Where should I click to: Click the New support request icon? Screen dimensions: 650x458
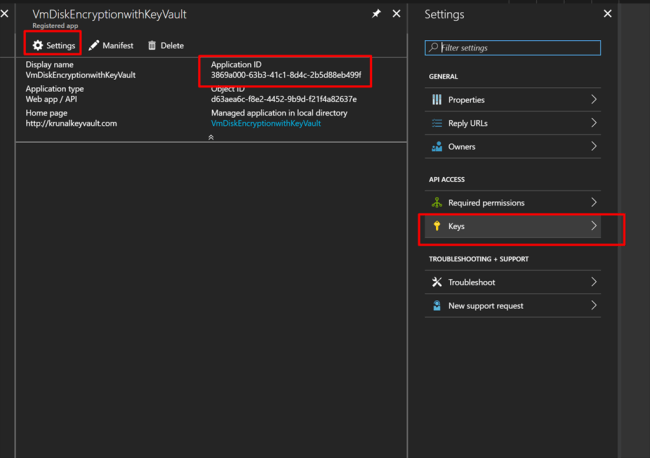pyautogui.click(x=437, y=306)
